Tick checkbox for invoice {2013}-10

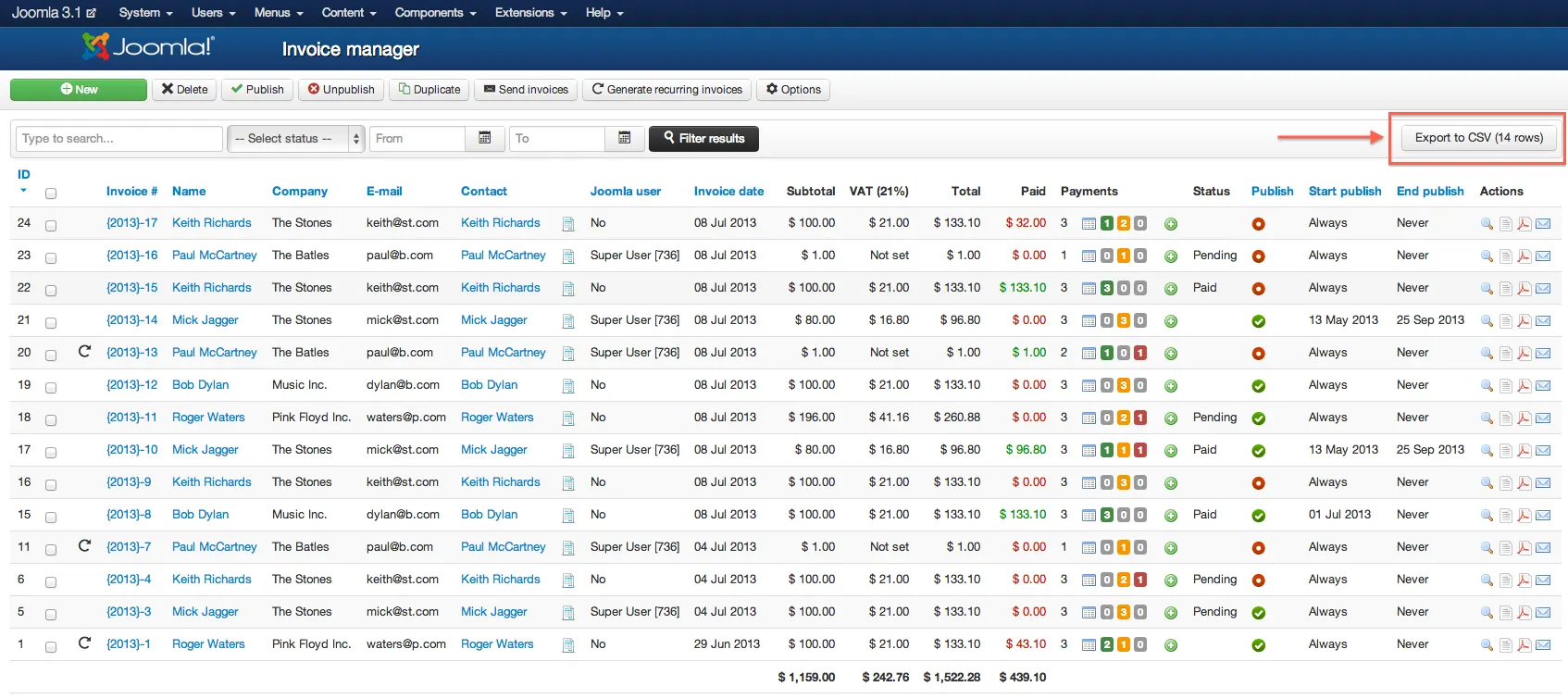pos(51,453)
